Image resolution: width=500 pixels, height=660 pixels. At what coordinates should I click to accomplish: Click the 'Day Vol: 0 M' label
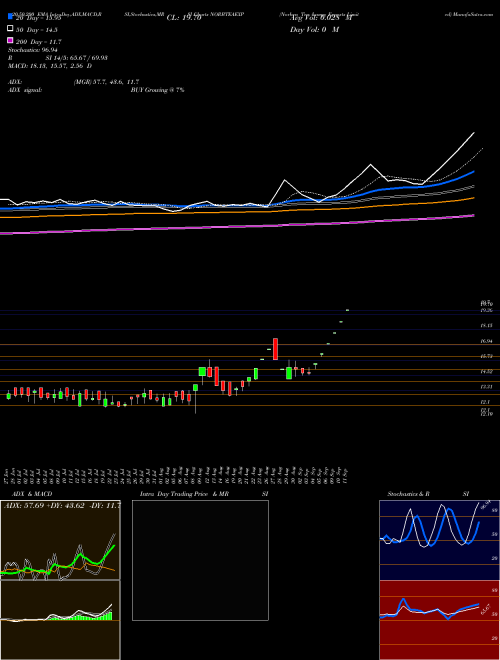(x=315, y=30)
